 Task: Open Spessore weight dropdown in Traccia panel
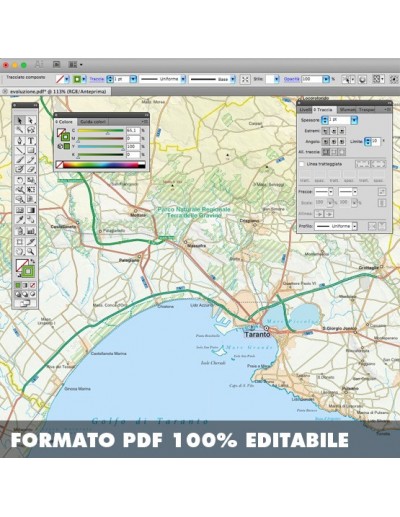[x=354, y=120]
